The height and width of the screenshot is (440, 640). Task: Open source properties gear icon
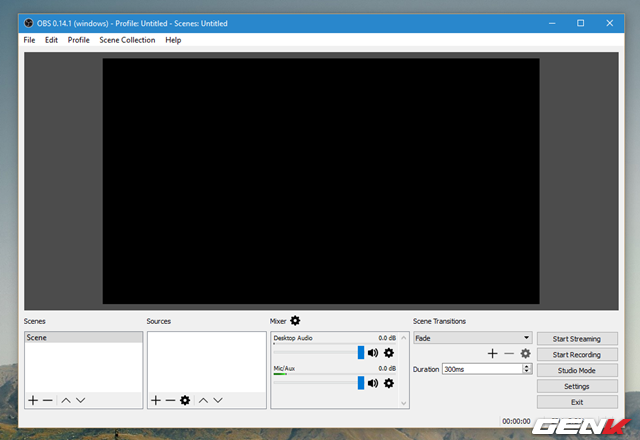click(x=184, y=400)
